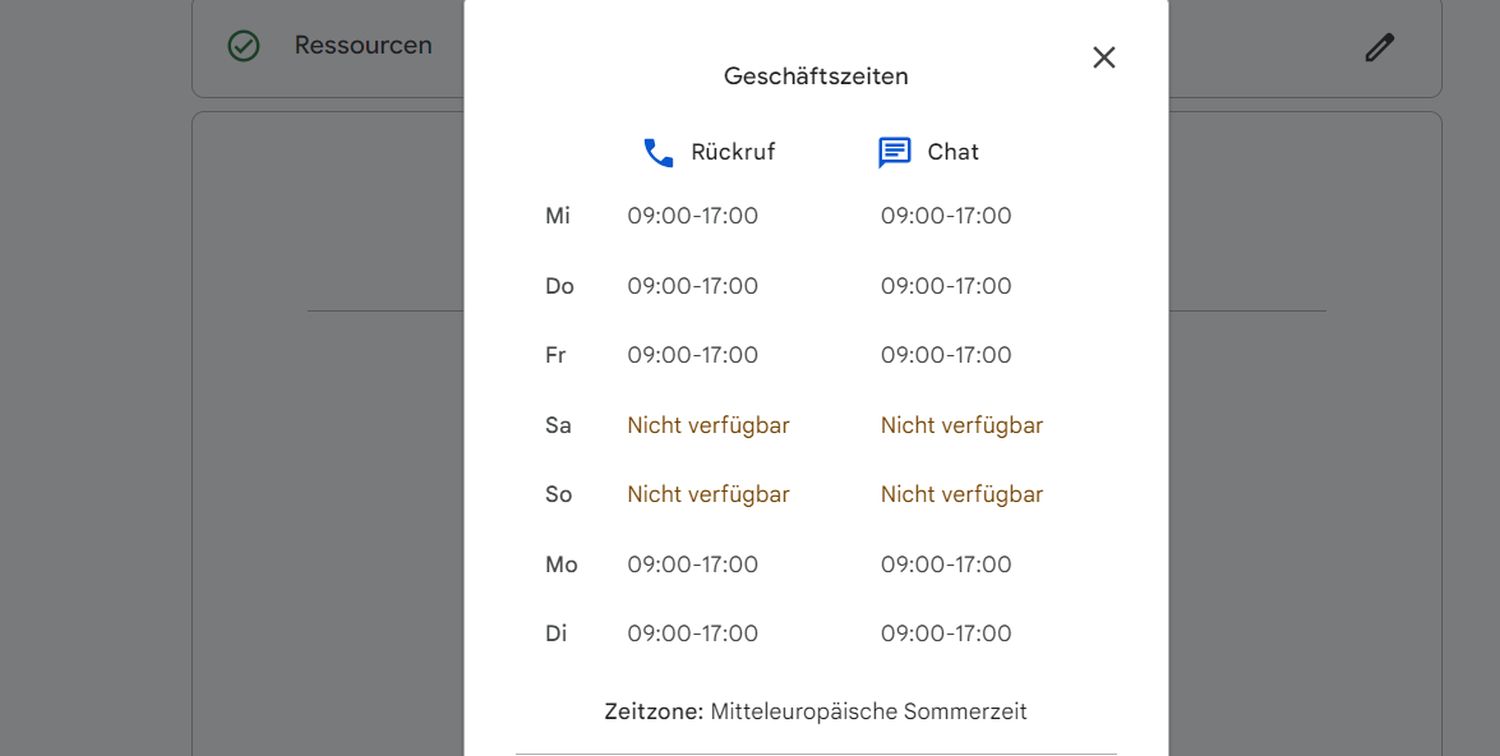Click the Zeitzone Mitteleuropäische Sommerzeit text
Viewport: 1500px width, 756px height.
(815, 712)
